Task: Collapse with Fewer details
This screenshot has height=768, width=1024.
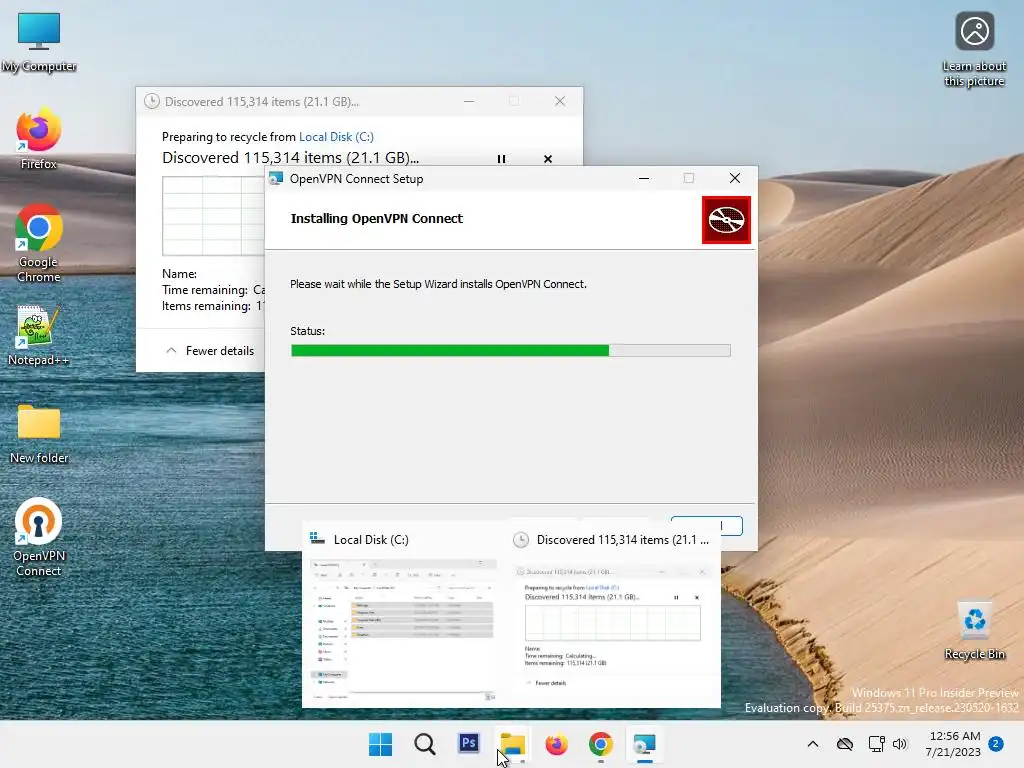Action: point(210,351)
